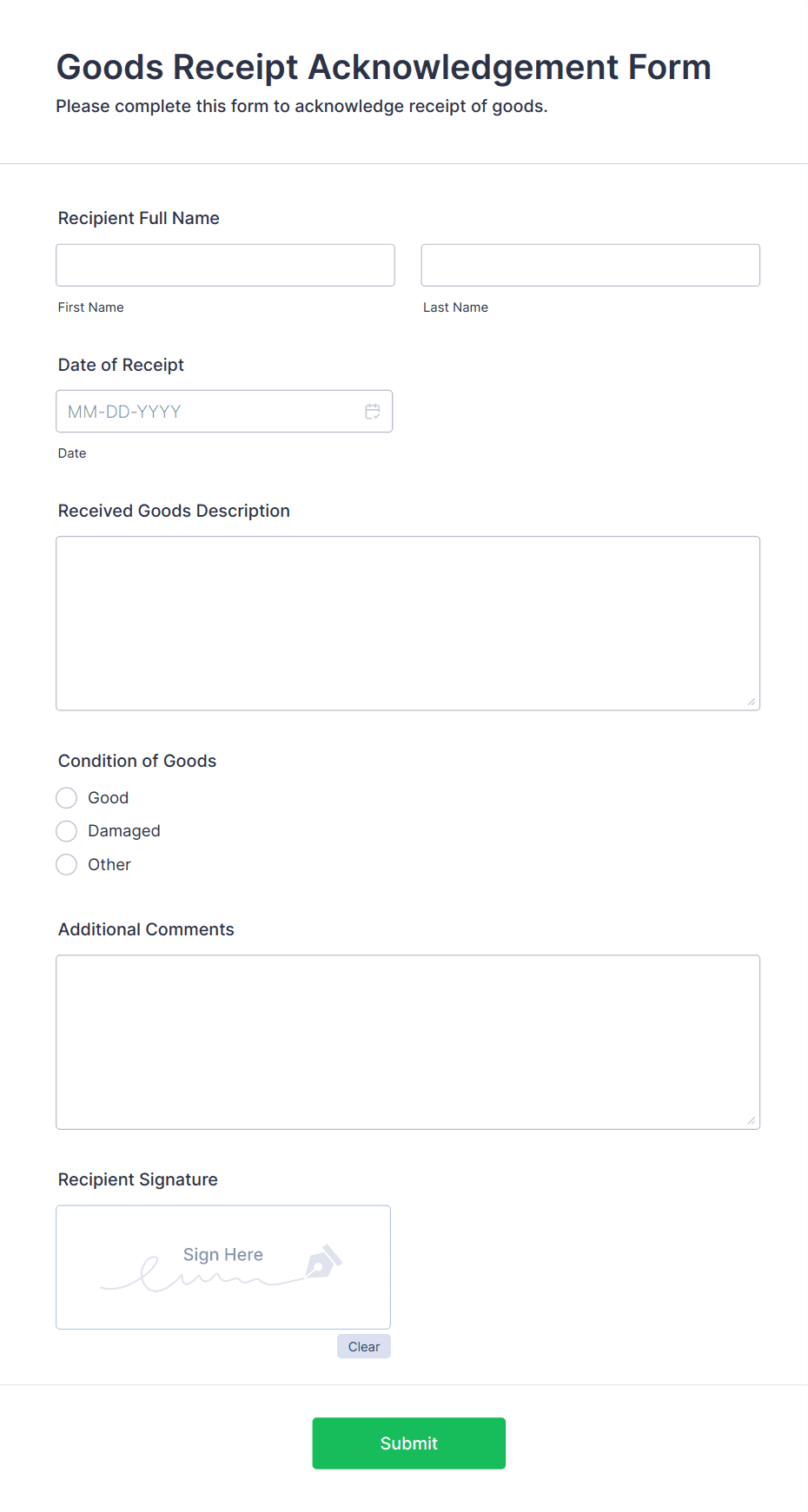Grab Additional Comments resize handle
This screenshot has height=1512, width=808.
click(x=751, y=1120)
